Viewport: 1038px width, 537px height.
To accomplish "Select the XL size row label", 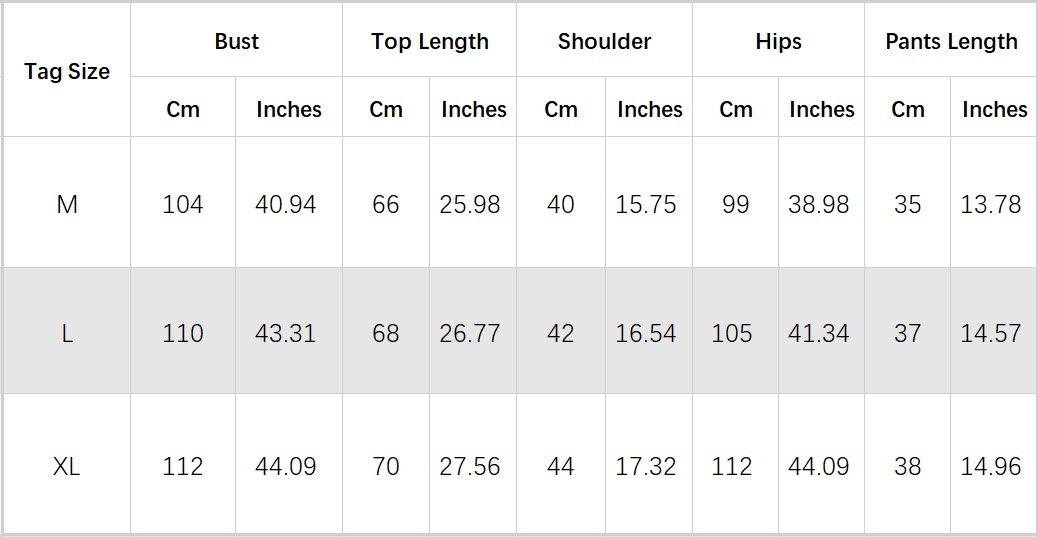I will 67,466.
